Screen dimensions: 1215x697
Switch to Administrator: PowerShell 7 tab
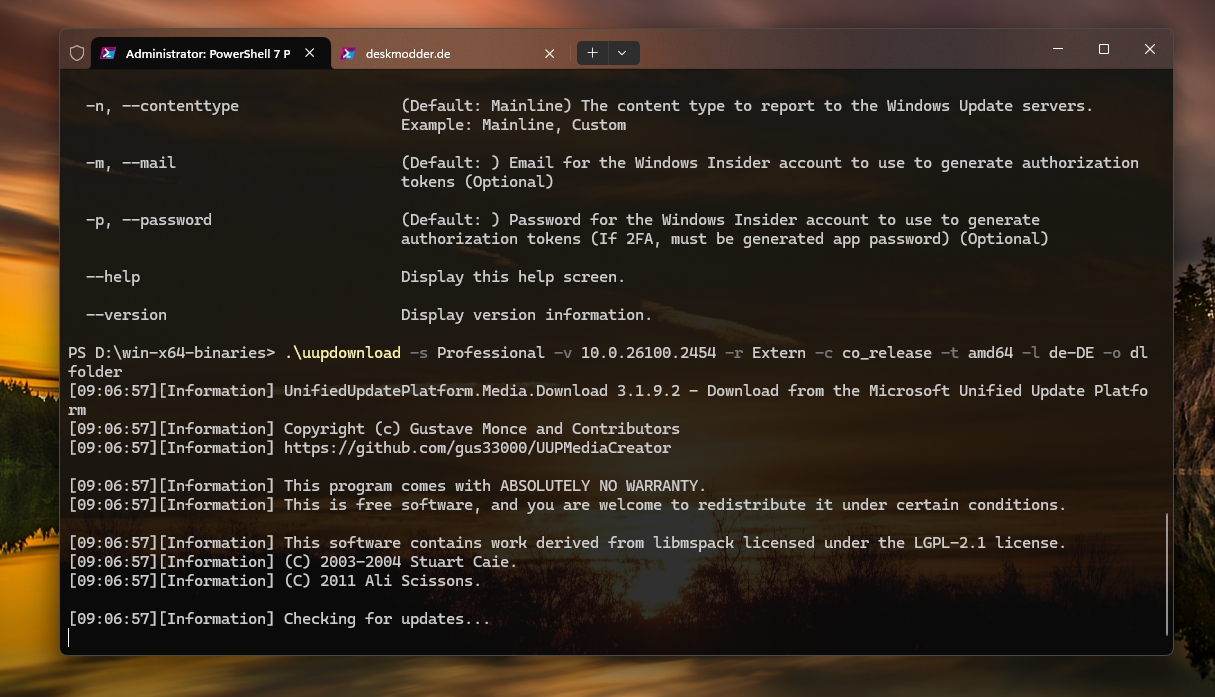[210, 53]
